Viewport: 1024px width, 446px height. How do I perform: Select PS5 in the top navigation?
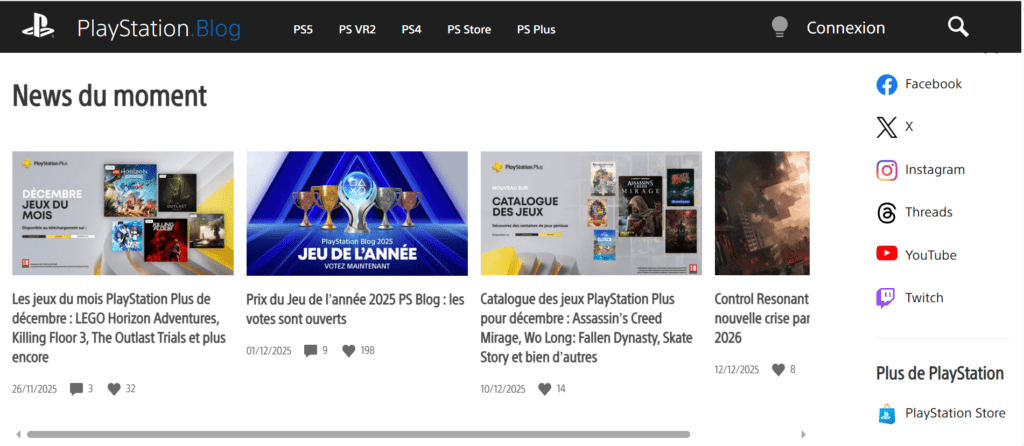click(x=303, y=29)
